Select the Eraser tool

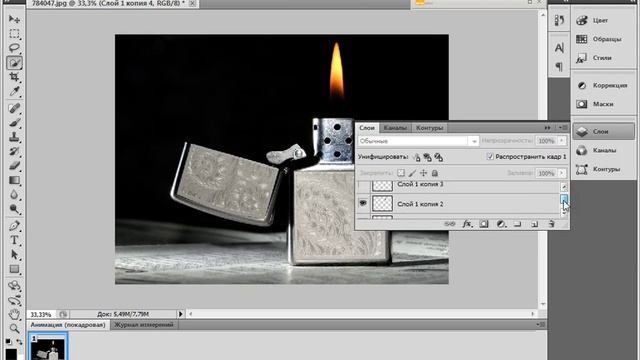click(14, 166)
